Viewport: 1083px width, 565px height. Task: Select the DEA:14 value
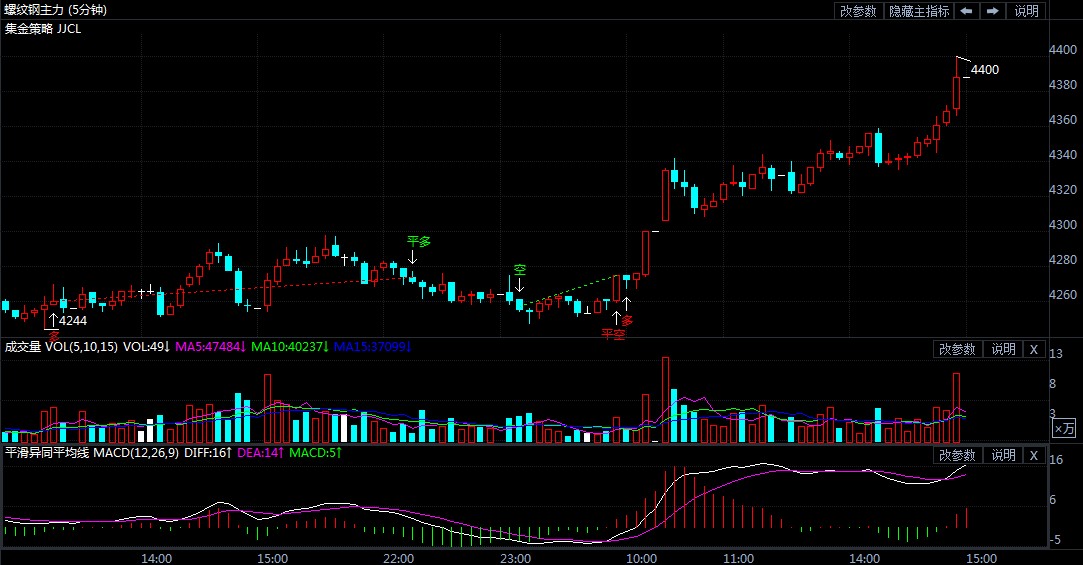pyautogui.click(x=260, y=453)
